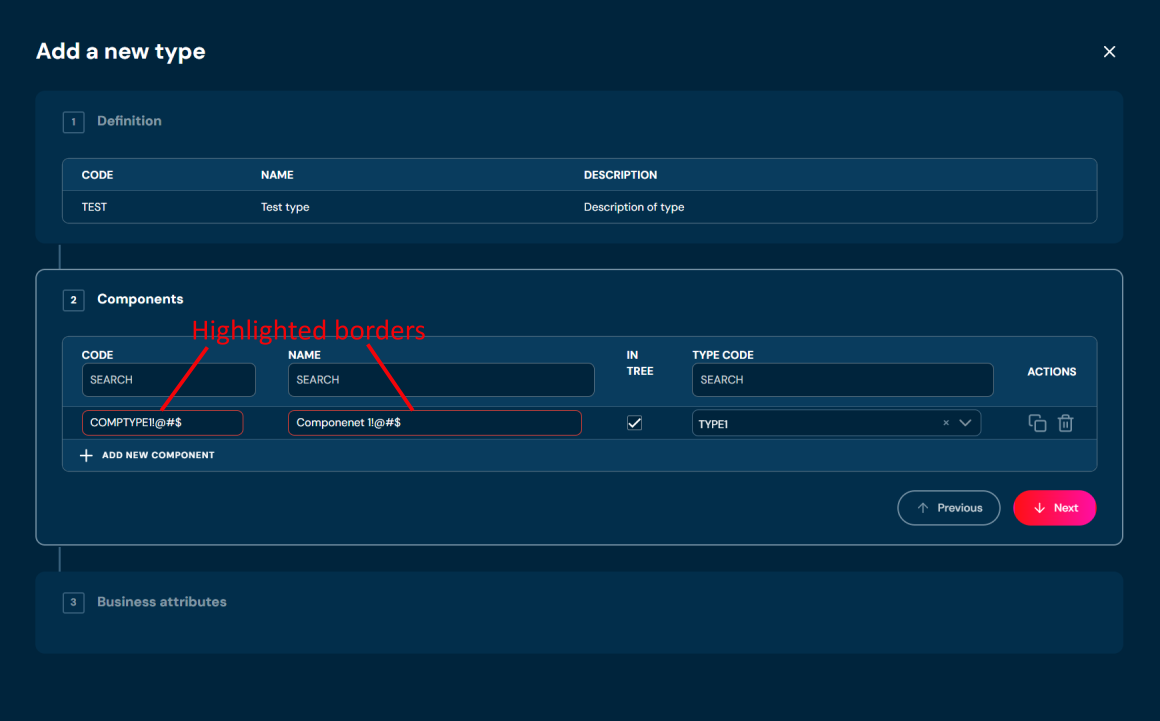This screenshot has height=721, width=1160.
Task: Clear TYPE1 selection with x icon
Action: pos(946,423)
